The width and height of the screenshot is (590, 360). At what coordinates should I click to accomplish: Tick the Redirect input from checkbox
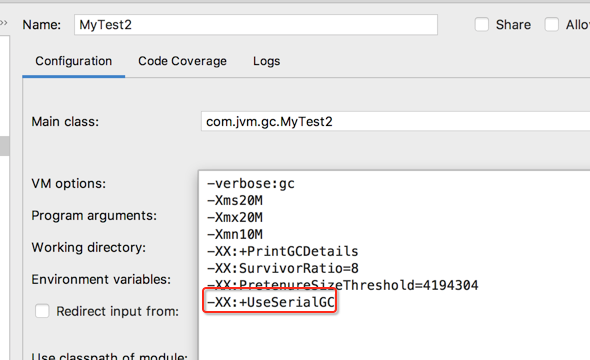click(42, 311)
